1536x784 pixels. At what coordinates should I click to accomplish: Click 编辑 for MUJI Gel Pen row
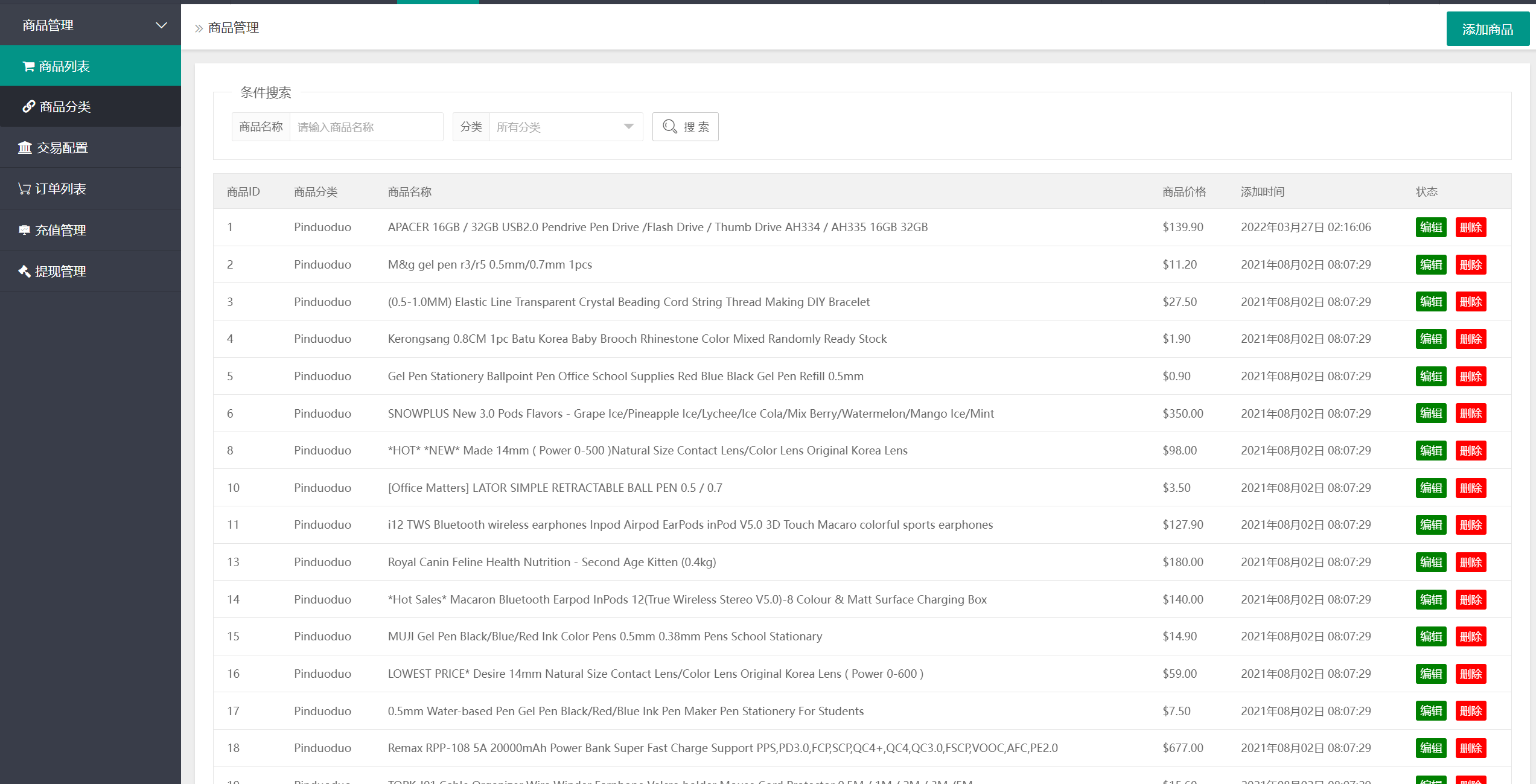point(1430,637)
